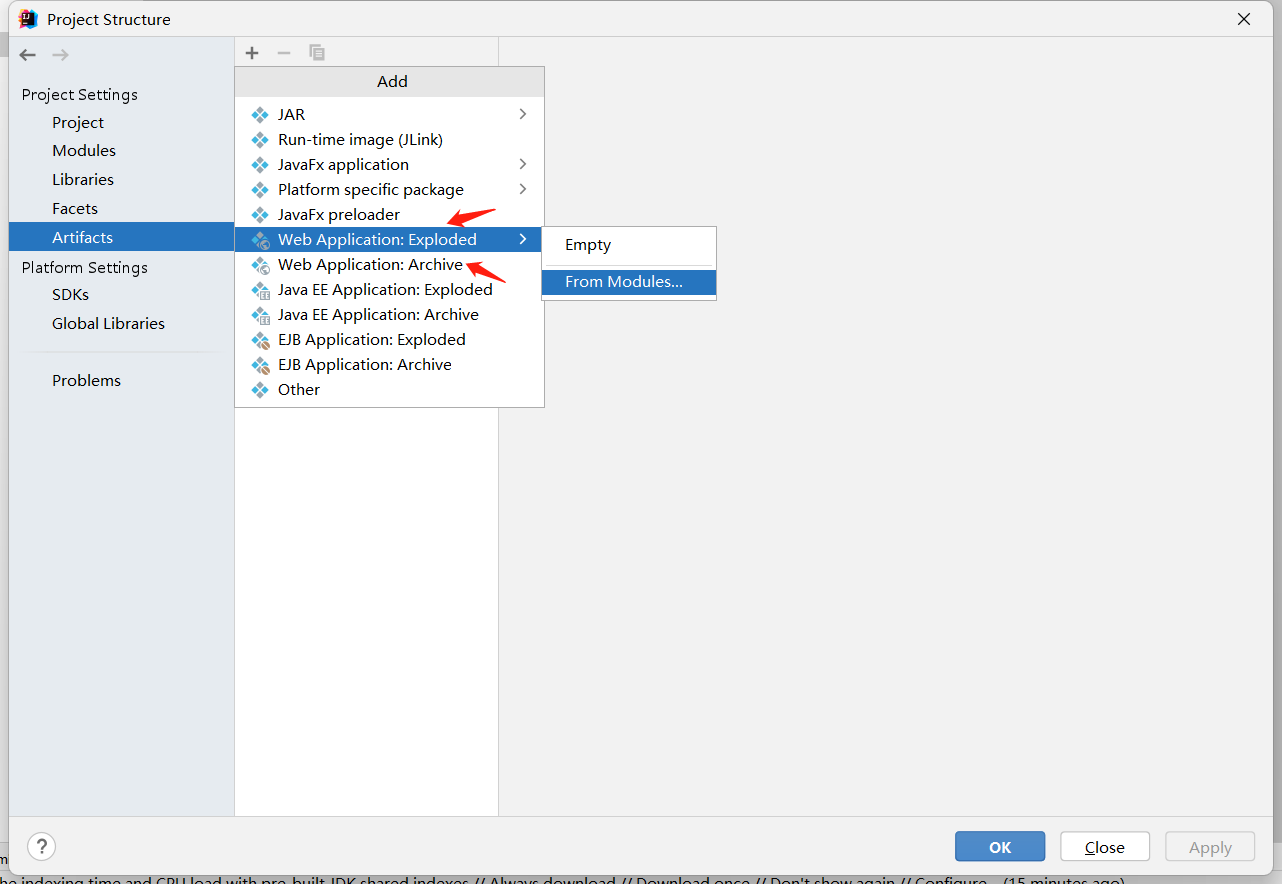Click the Add popup header

point(390,82)
